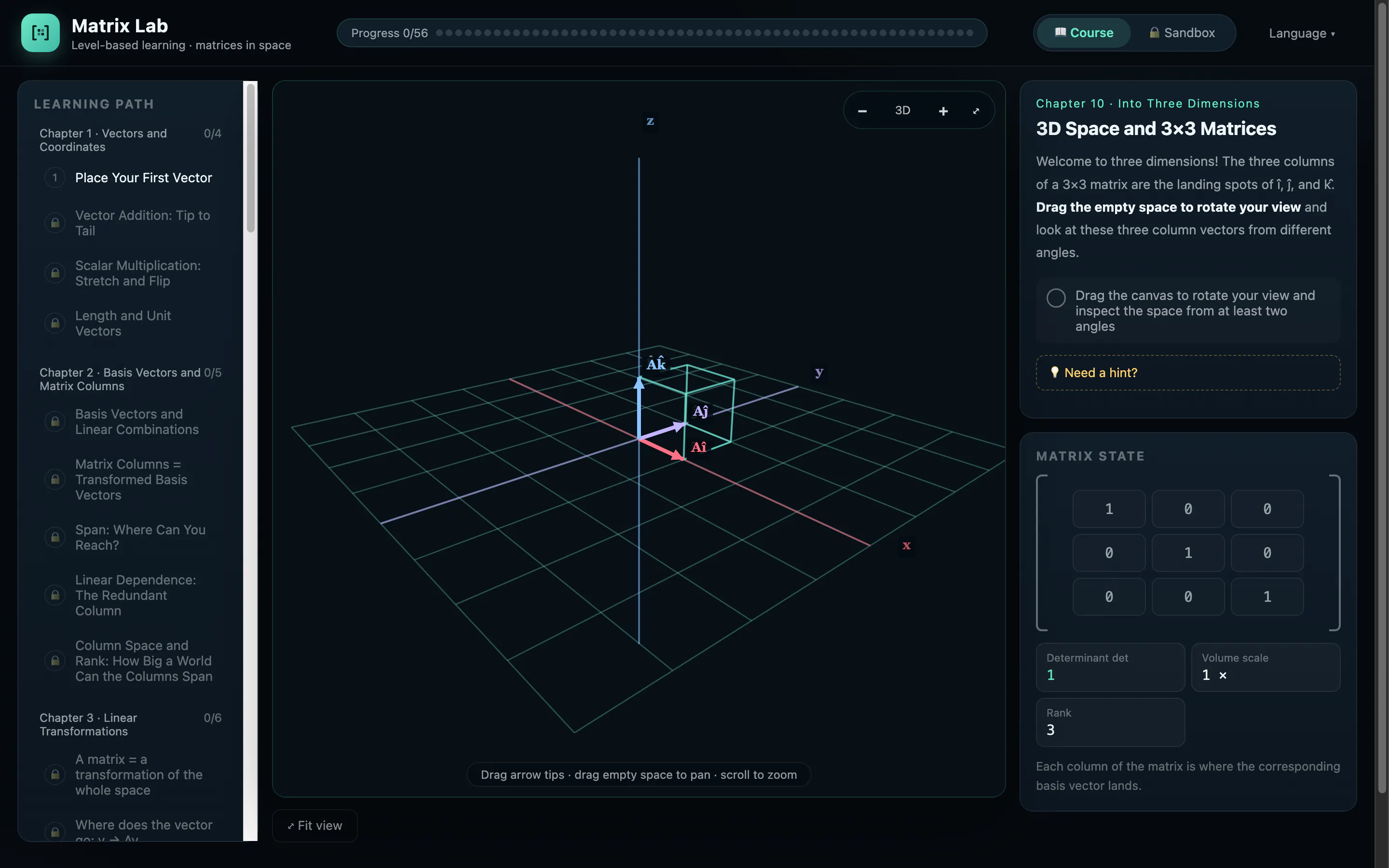Click the step number 1 circle
This screenshot has height=868, width=1389.
pos(55,178)
